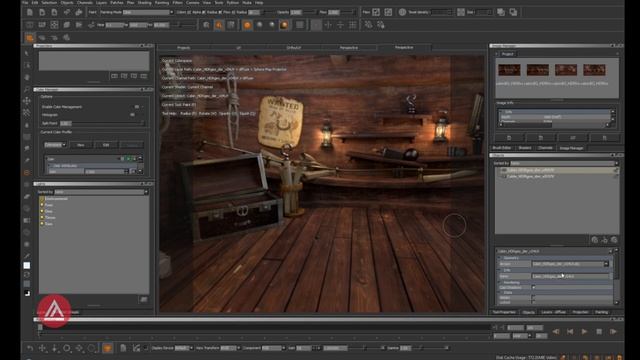640x360 pixels.
Task: Select the last image thumbnail in Image Manager
Action: pos(594,70)
